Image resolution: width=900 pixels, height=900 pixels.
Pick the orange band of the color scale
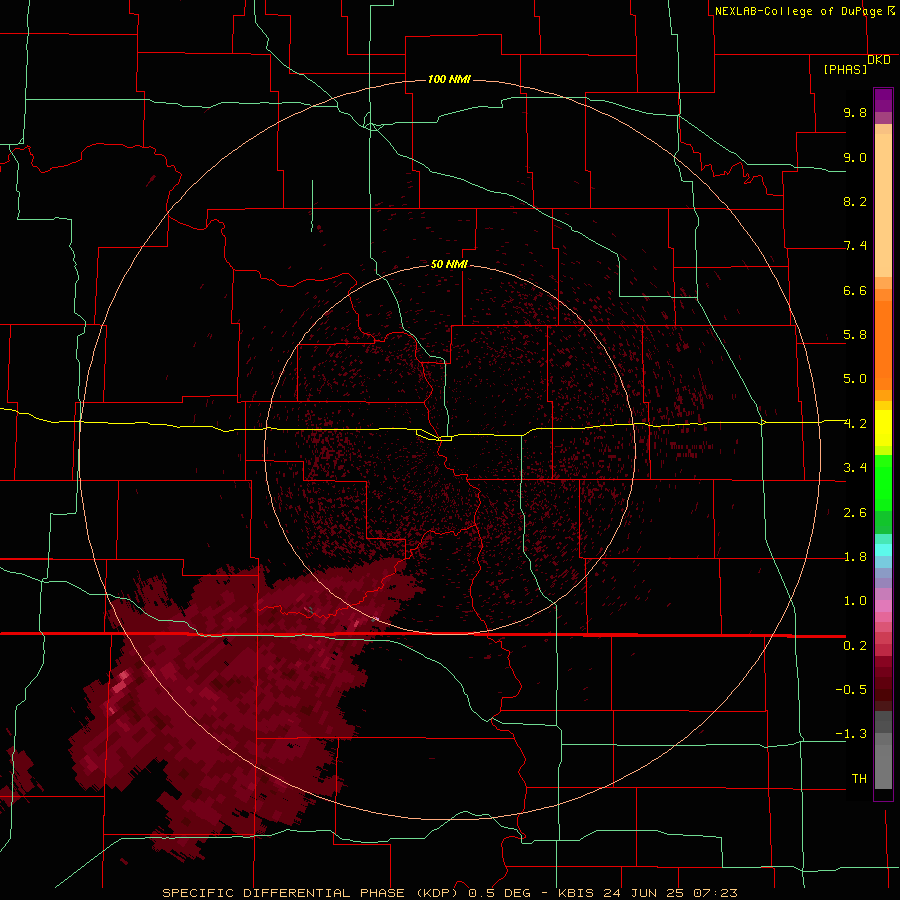pyautogui.click(x=883, y=344)
